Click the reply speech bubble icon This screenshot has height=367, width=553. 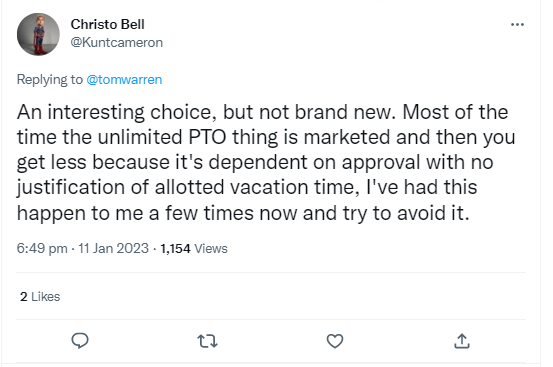[80, 341]
